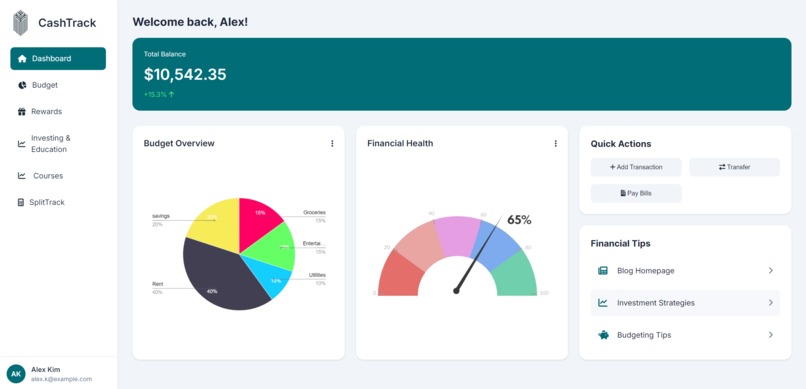Click the +15.3% change text

click(x=155, y=95)
